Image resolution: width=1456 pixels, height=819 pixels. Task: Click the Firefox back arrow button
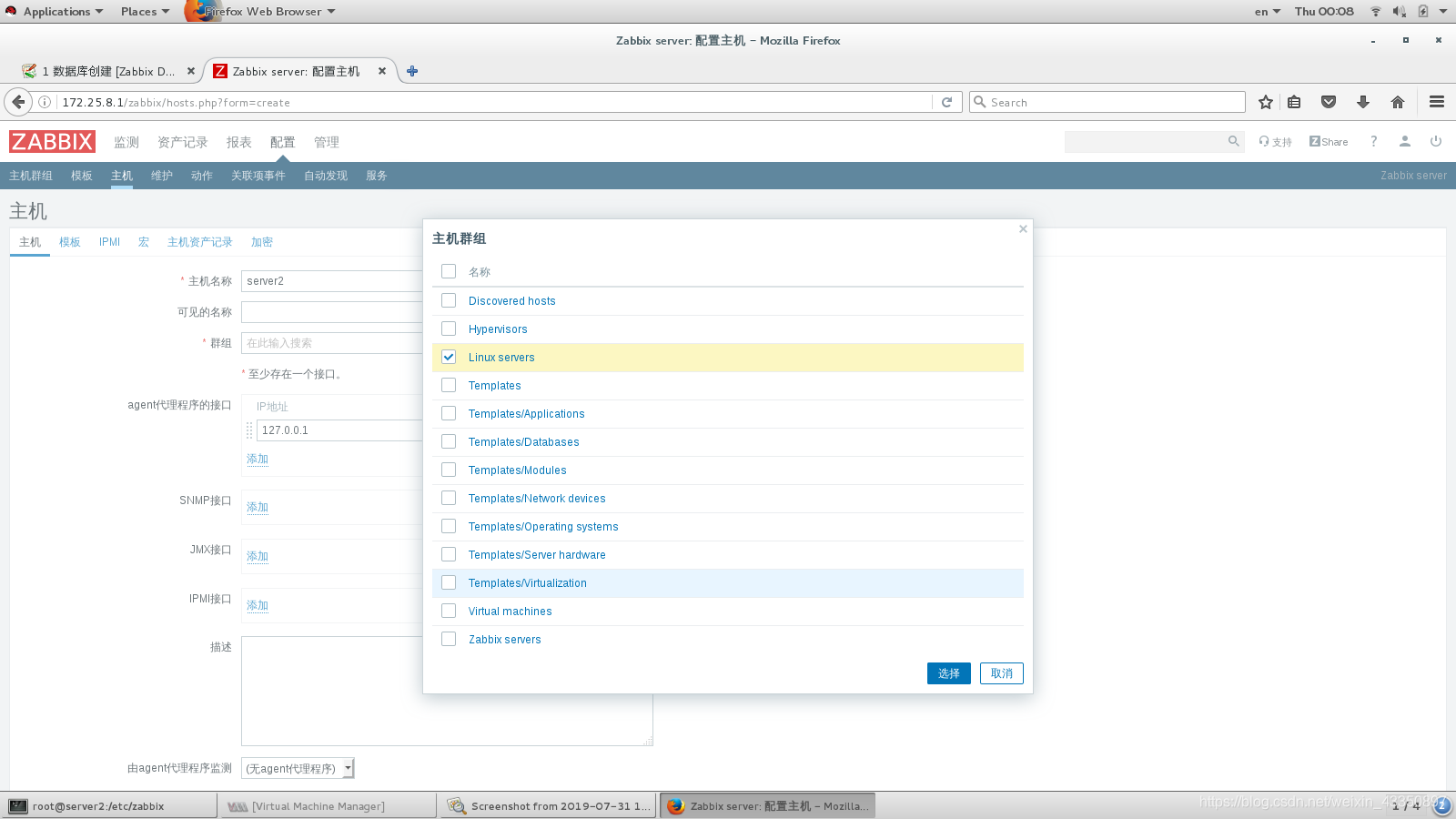17,102
